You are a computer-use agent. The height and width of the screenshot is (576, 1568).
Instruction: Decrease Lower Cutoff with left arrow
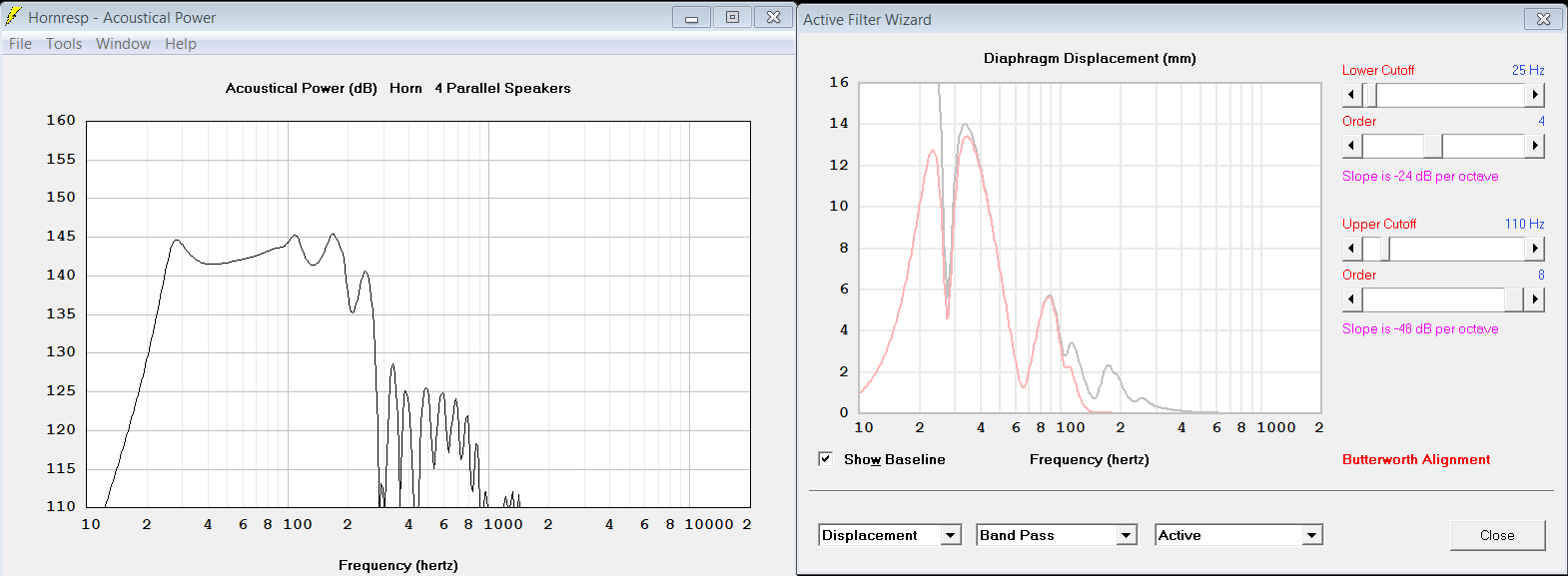coord(1352,95)
